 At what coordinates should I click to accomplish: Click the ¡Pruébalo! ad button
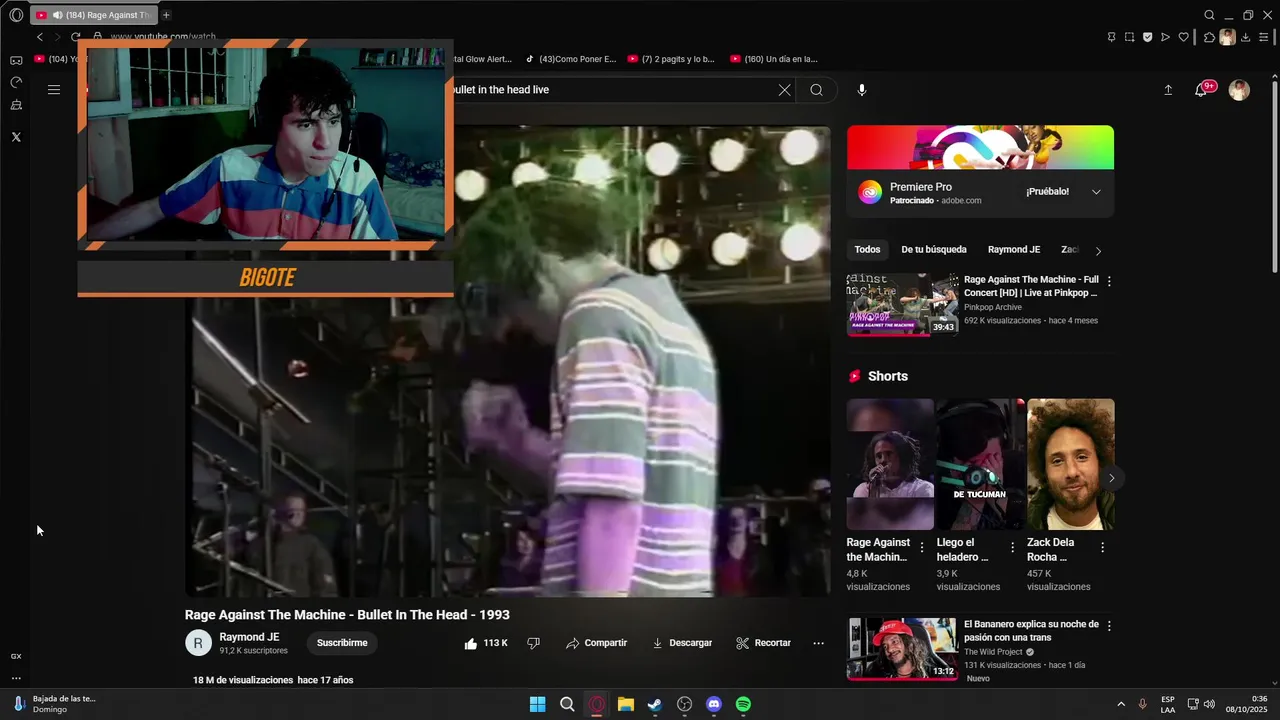[x=1047, y=192]
